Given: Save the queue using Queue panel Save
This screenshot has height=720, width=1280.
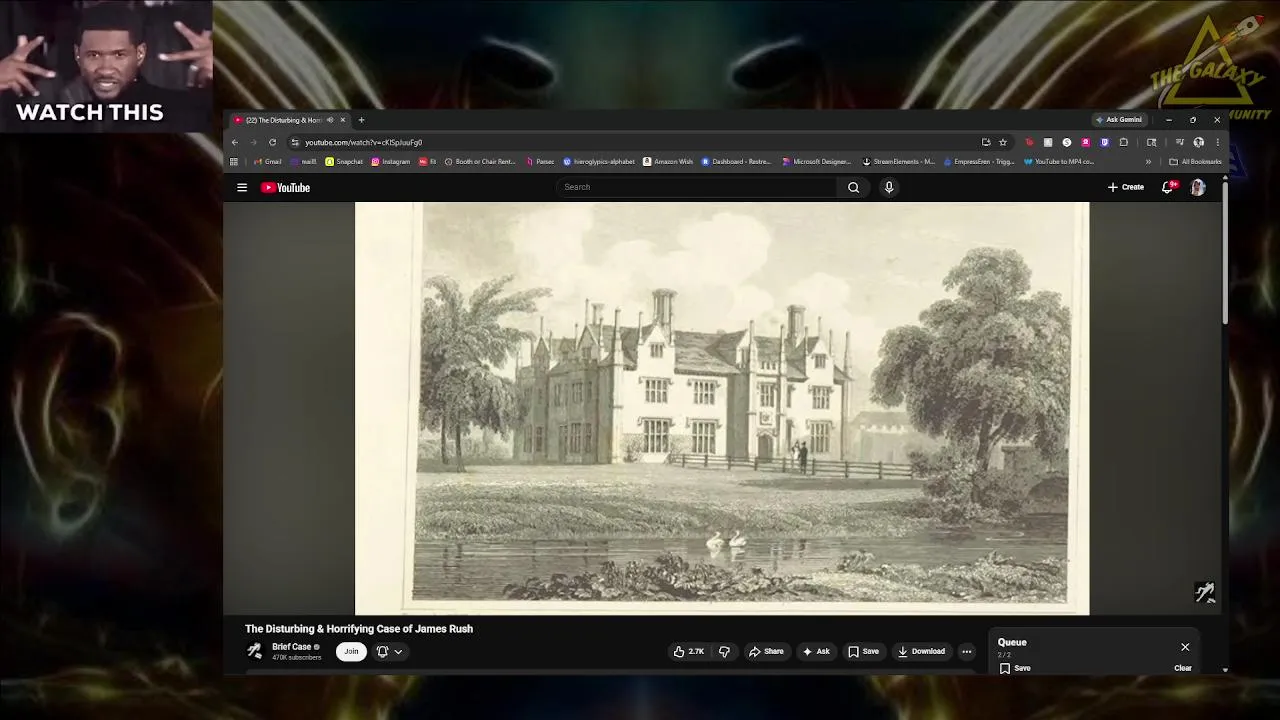Looking at the screenshot, I should point(1015,668).
